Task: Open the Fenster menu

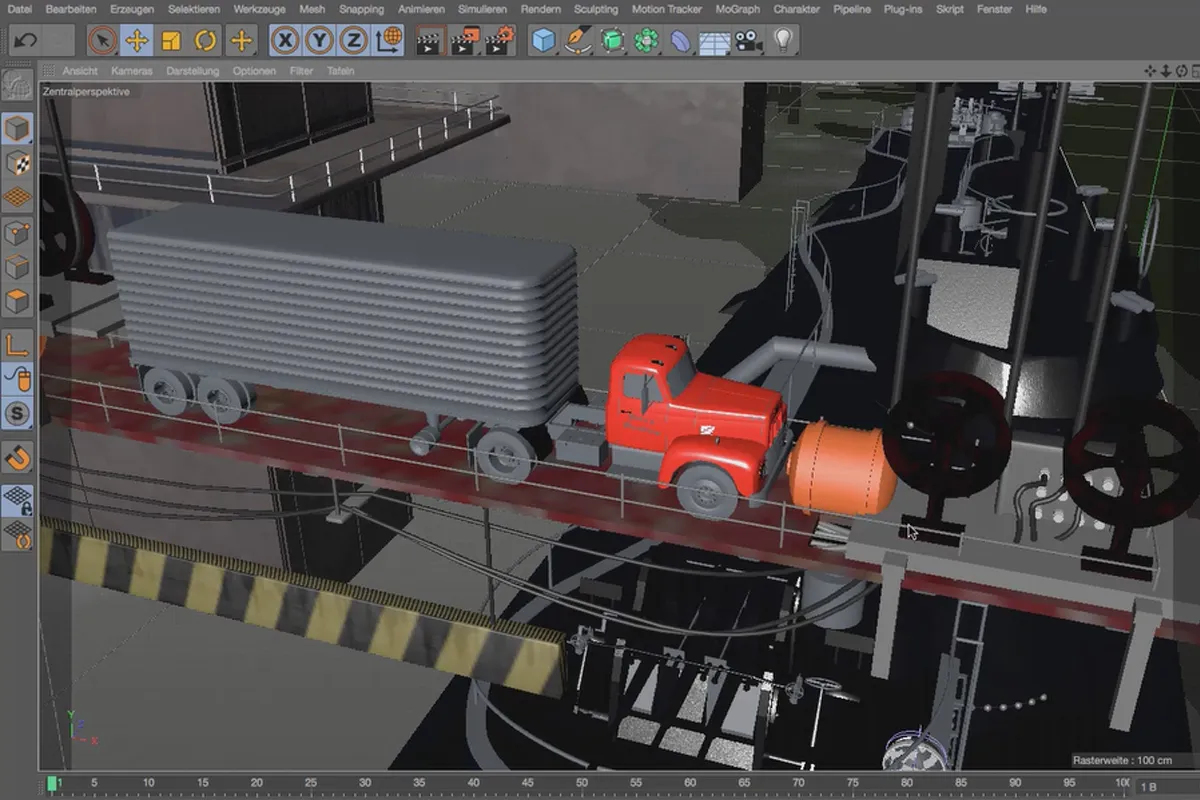Action: coord(995,9)
